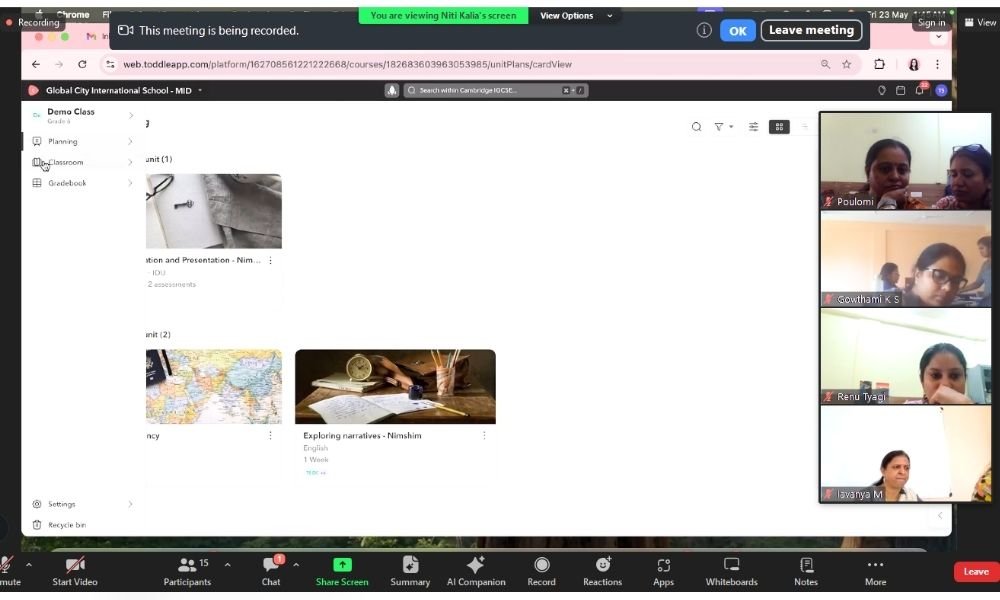
Task: Click the browser address bar URL
Action: click(347, 64)
